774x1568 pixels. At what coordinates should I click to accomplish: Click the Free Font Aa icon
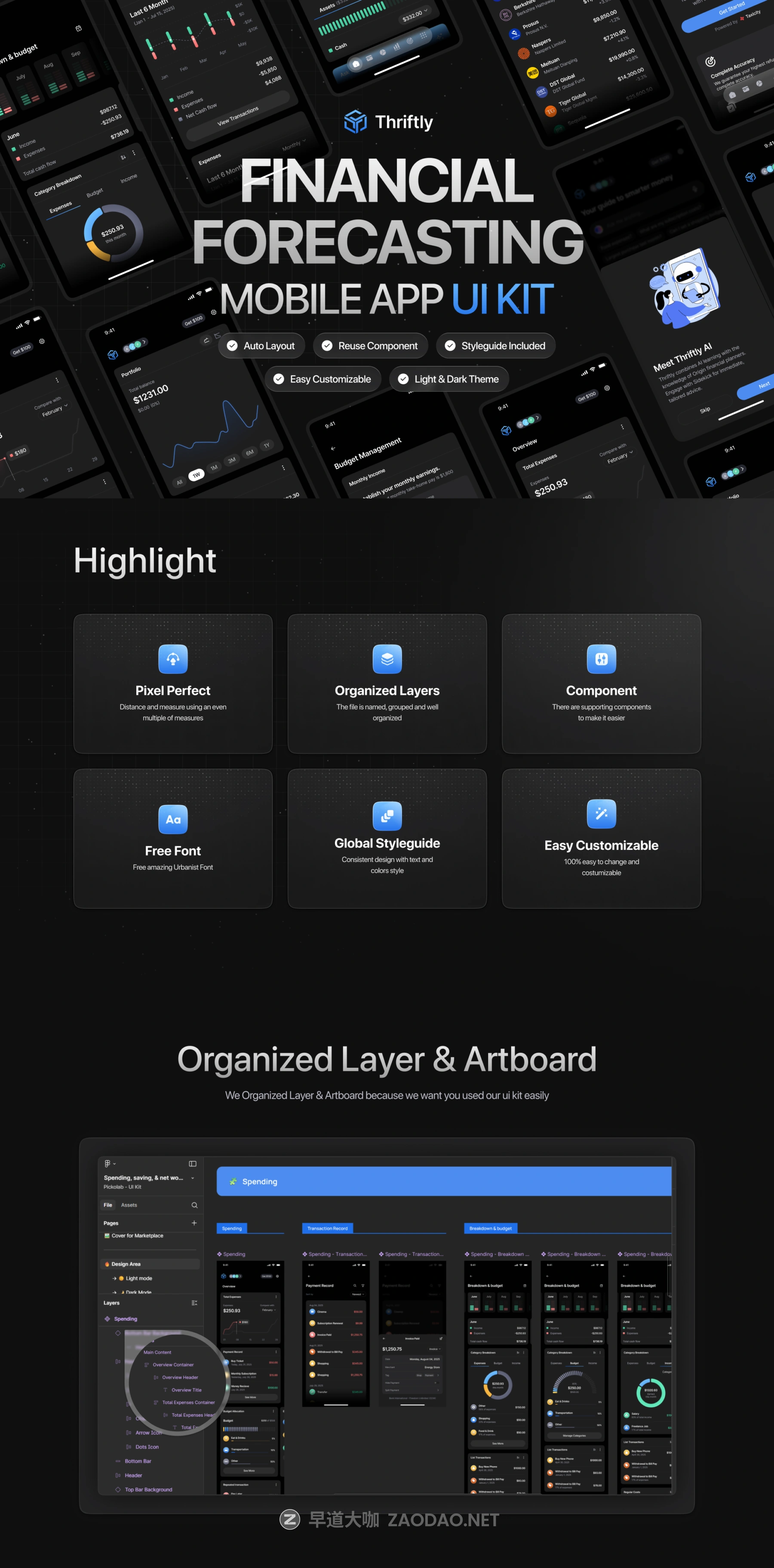[x=173, y=819]
